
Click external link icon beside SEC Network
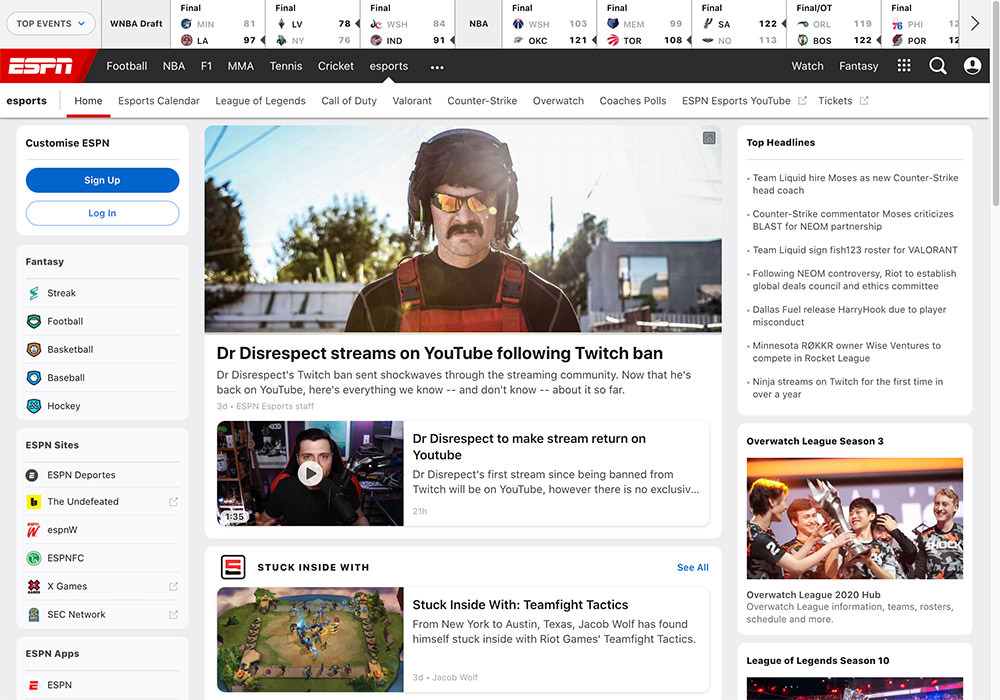coord(173,615)
